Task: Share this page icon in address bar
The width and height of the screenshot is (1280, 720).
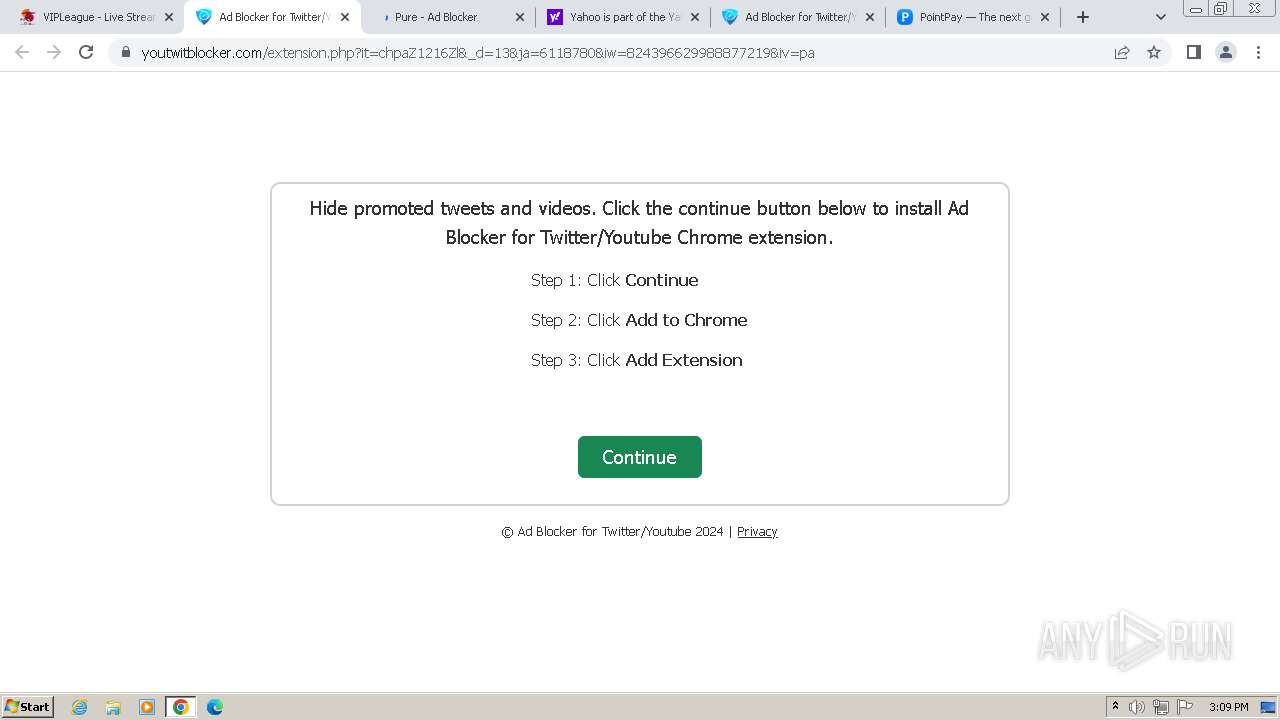Action: pos(1122,53)
